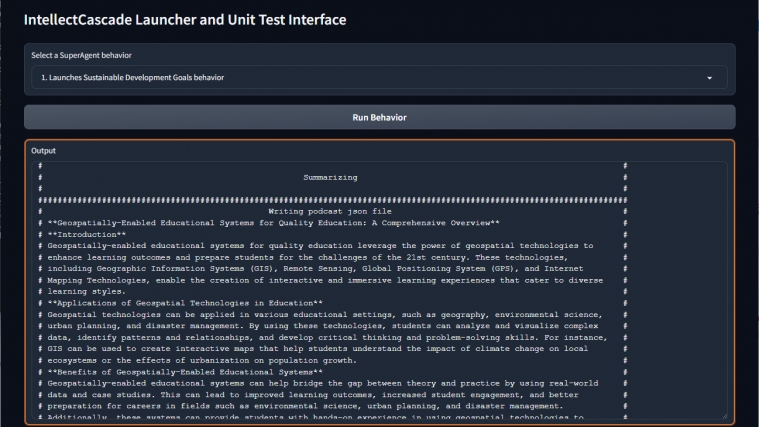This screenshot has height=427, width=759.
Task: Select the 'Launches Sustainable Development Goals behavior' text
Action: (132, 77)
